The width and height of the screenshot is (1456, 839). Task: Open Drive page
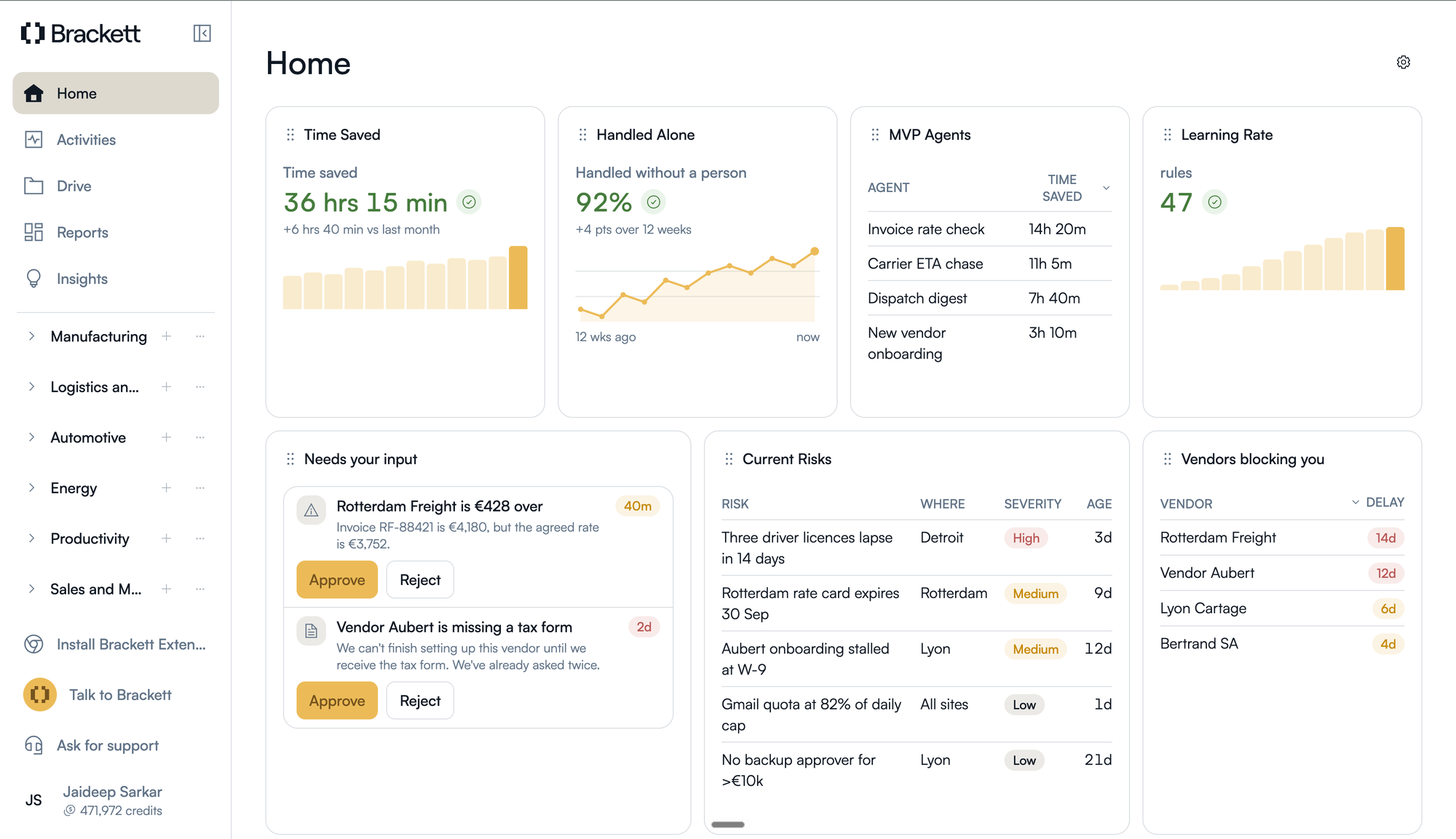(116, 186)
